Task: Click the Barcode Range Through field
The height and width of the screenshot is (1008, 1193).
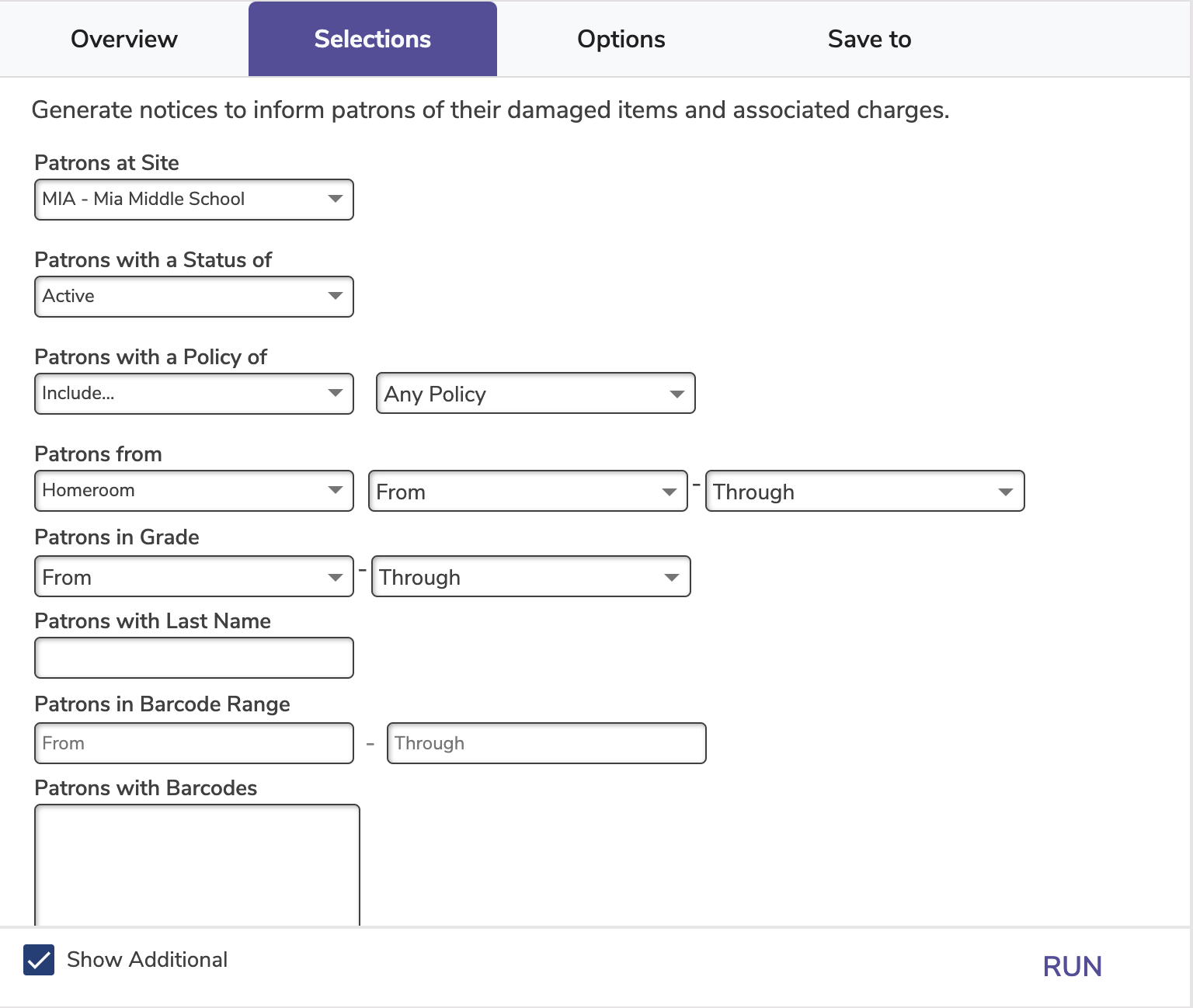Action: [x=546, y=743]
